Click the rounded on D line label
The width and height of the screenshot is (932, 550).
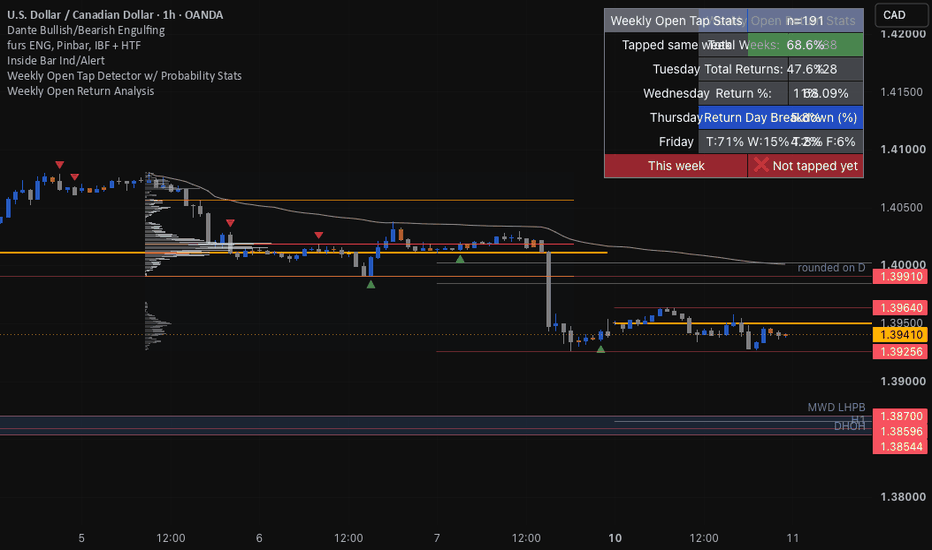click(831, 268)
